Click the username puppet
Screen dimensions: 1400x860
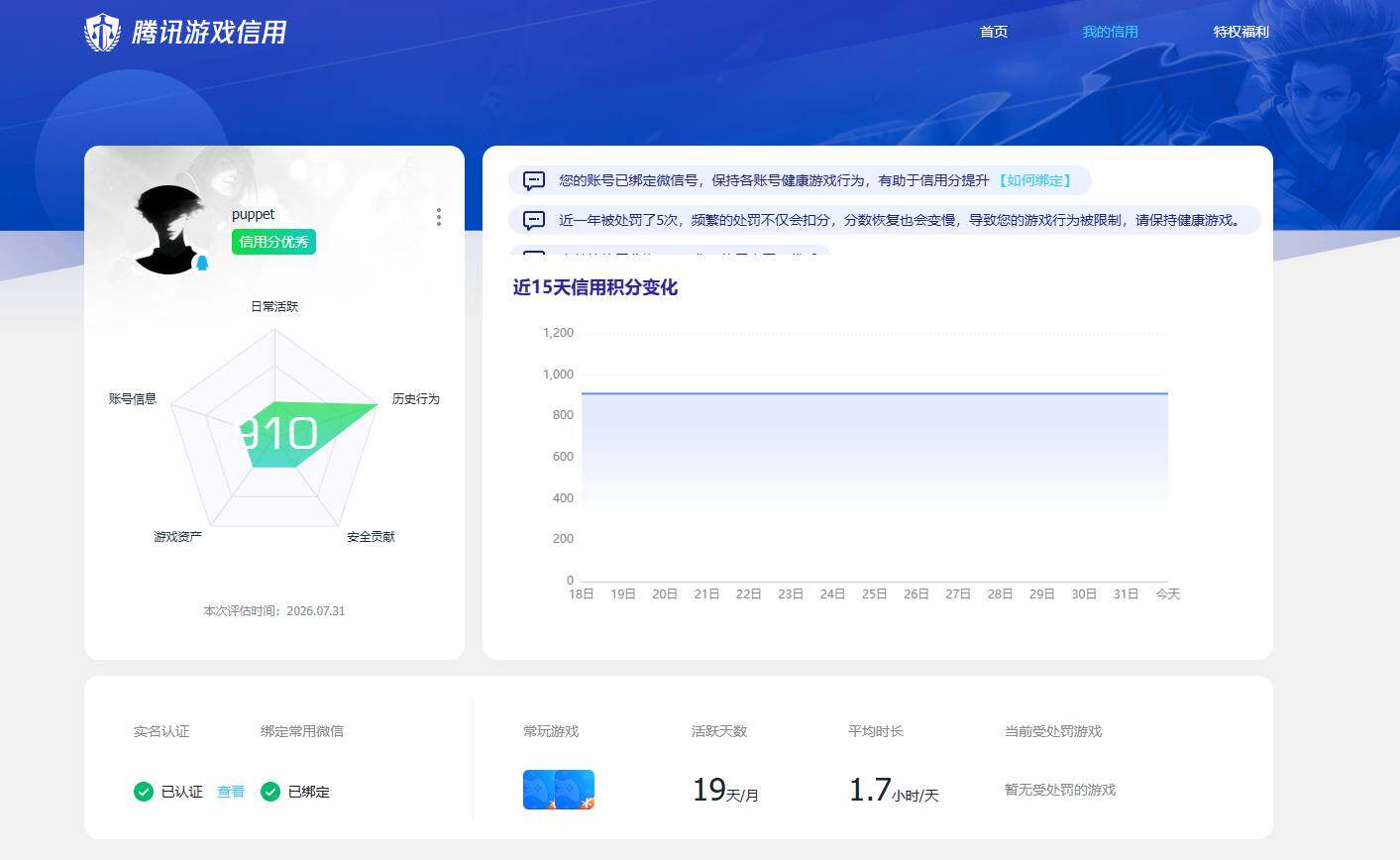pos(253,214)
